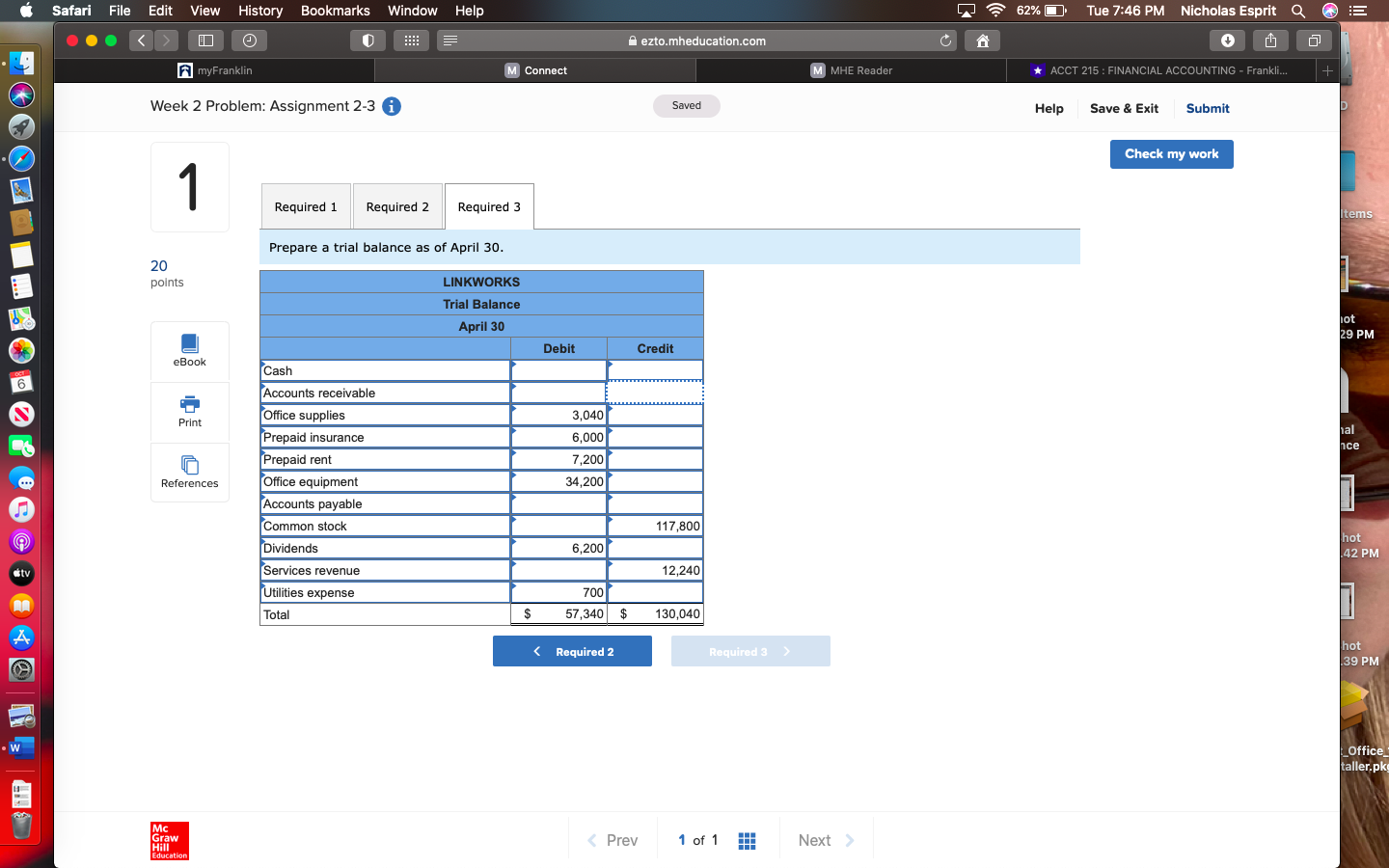Open the eBook from the Connect sidebar
Image resolution: width=1389 pixels, height=868 pixels.
[x=189, y=350]
